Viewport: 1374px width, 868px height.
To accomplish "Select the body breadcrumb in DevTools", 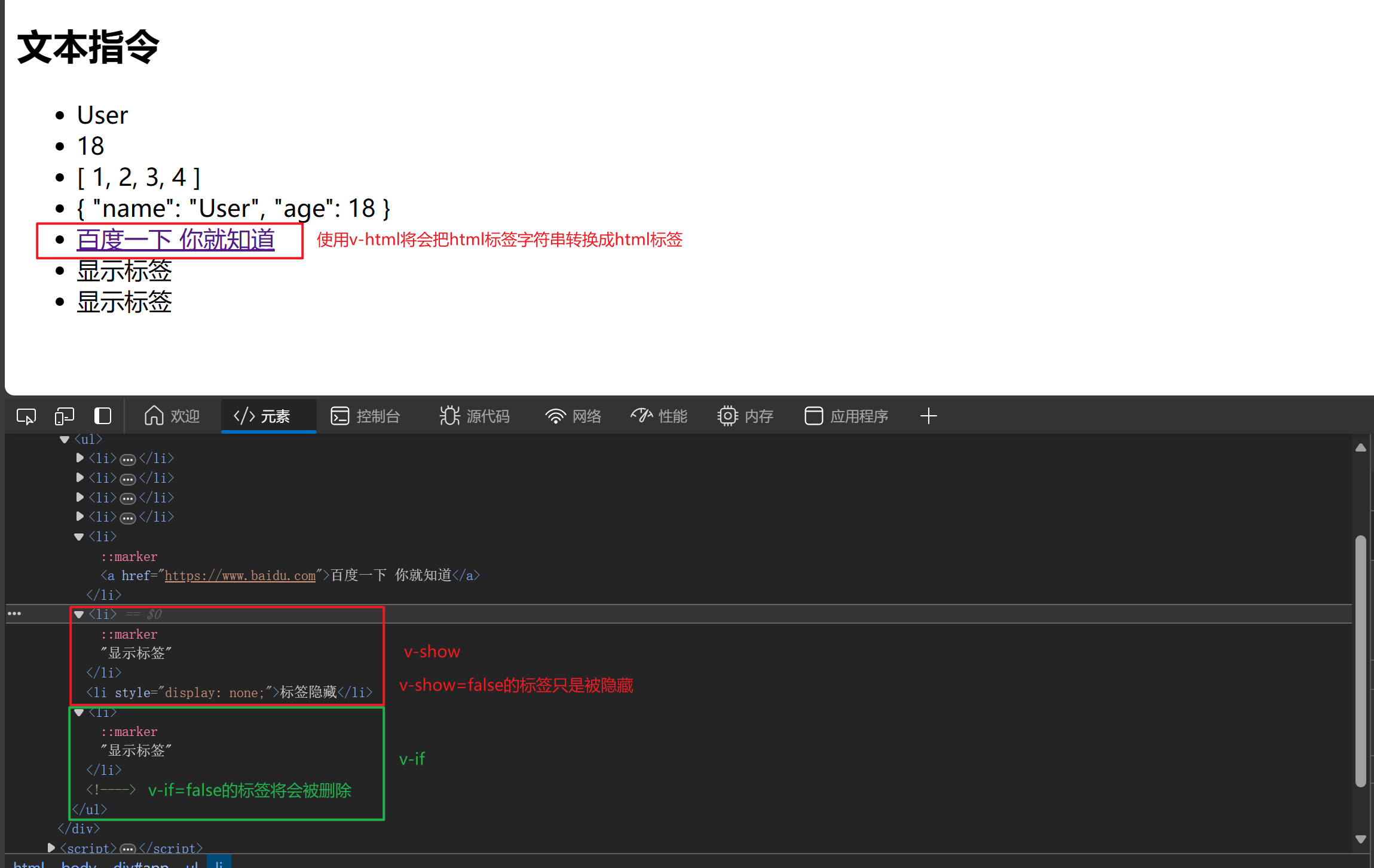I will [79, 864].
